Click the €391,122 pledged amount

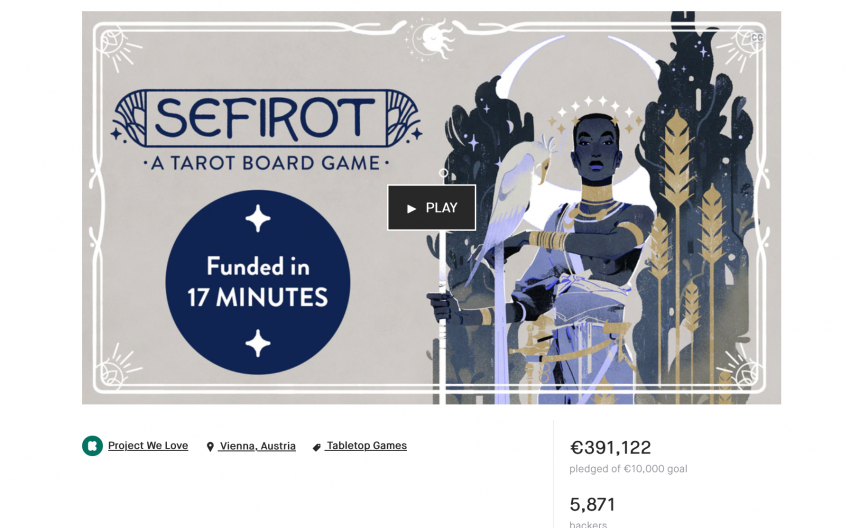(610, 448)
